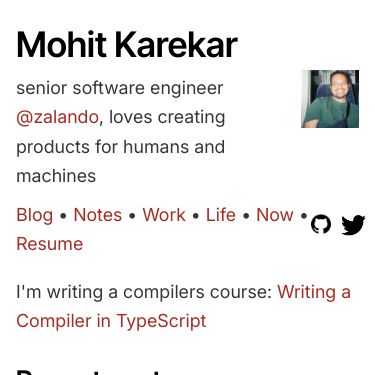Click 'products for humans and' line
375x375 pixels.
pos(121,147)
